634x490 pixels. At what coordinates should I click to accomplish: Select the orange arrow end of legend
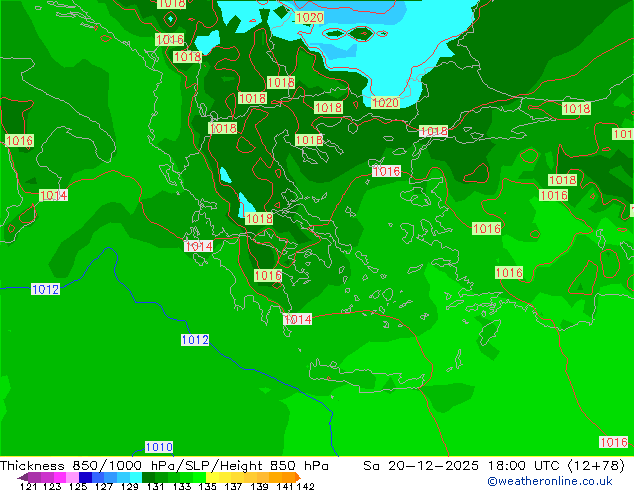tap(298, 477)
